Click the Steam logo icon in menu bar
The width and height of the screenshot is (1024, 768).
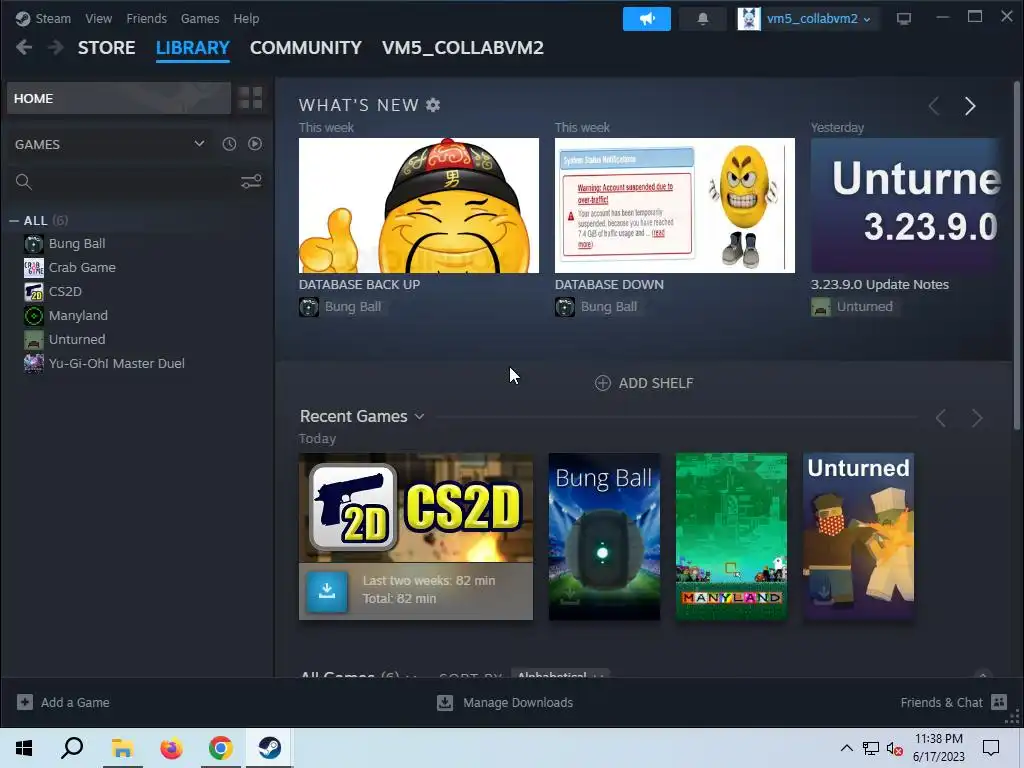(23, 18)
